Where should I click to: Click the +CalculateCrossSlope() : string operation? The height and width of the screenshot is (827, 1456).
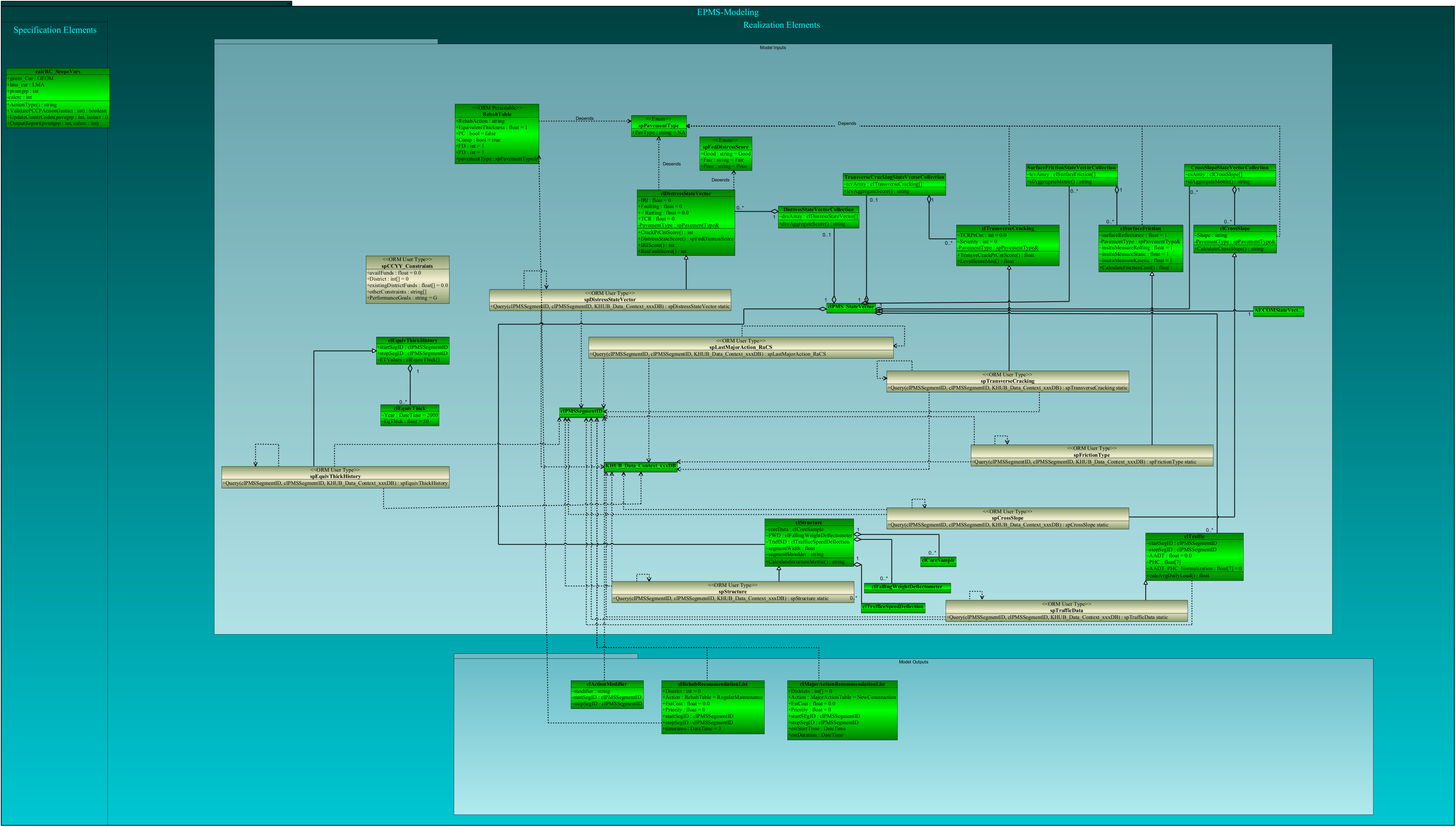click(1229, 249)
